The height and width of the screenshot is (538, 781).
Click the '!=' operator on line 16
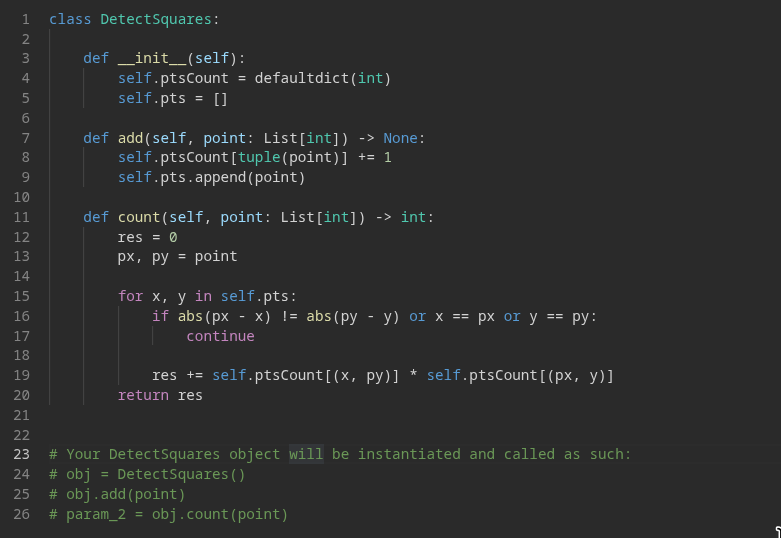point(289,316)
